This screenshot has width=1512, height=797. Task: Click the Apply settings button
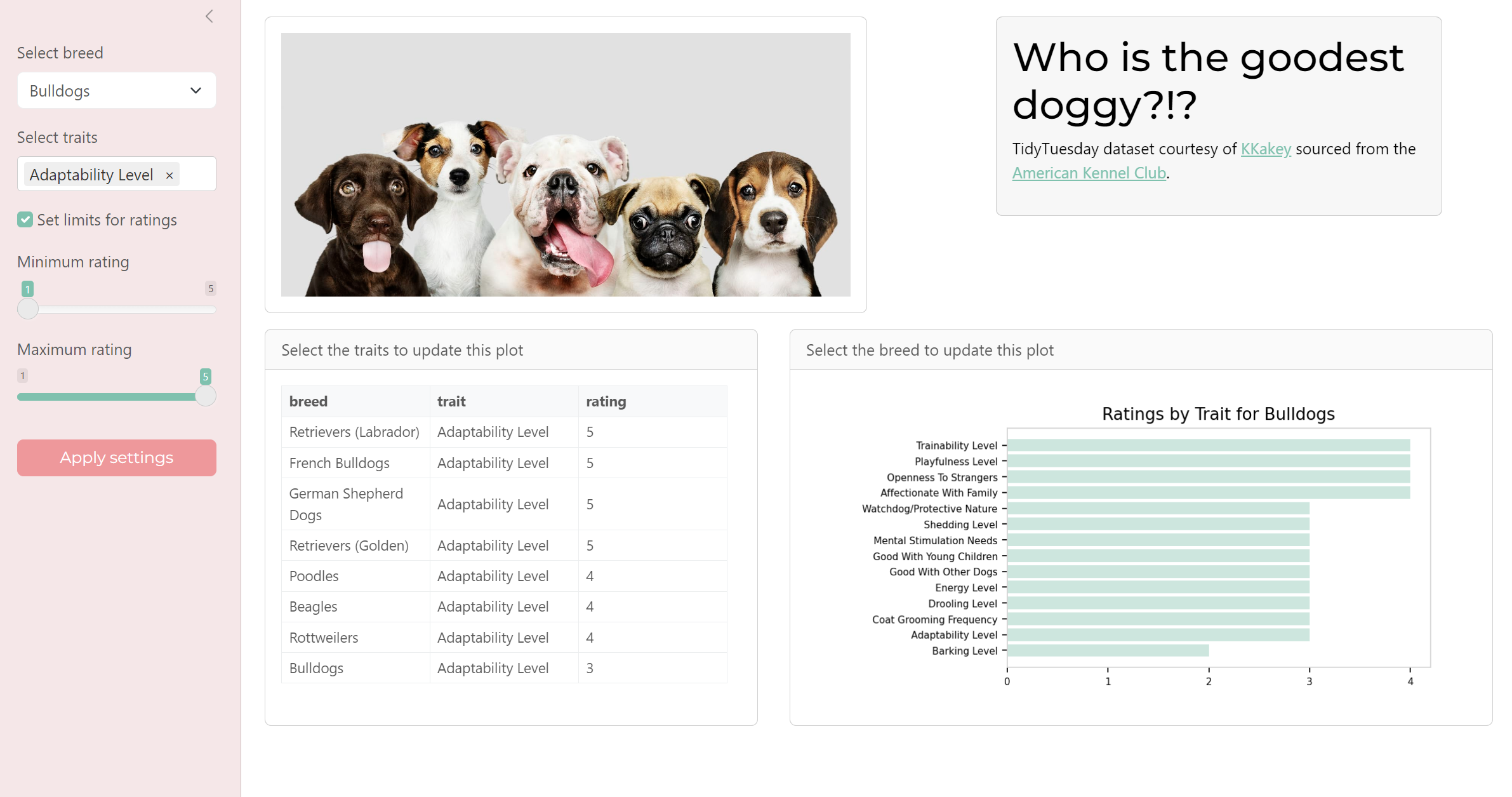click(x=116, y=457)
